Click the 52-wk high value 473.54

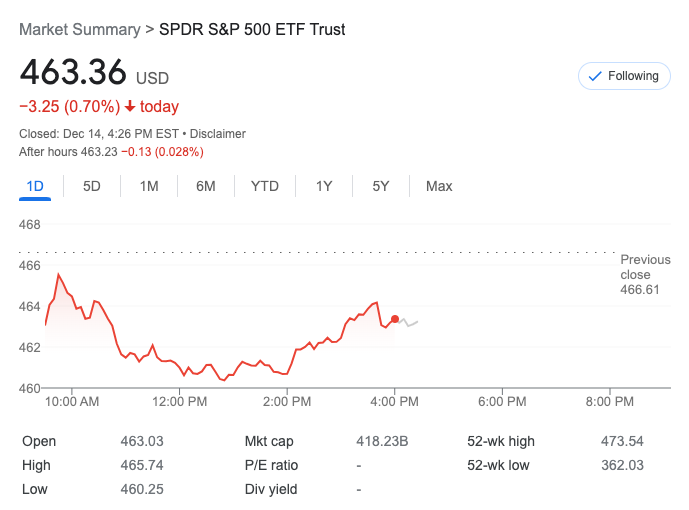[622, 441]
